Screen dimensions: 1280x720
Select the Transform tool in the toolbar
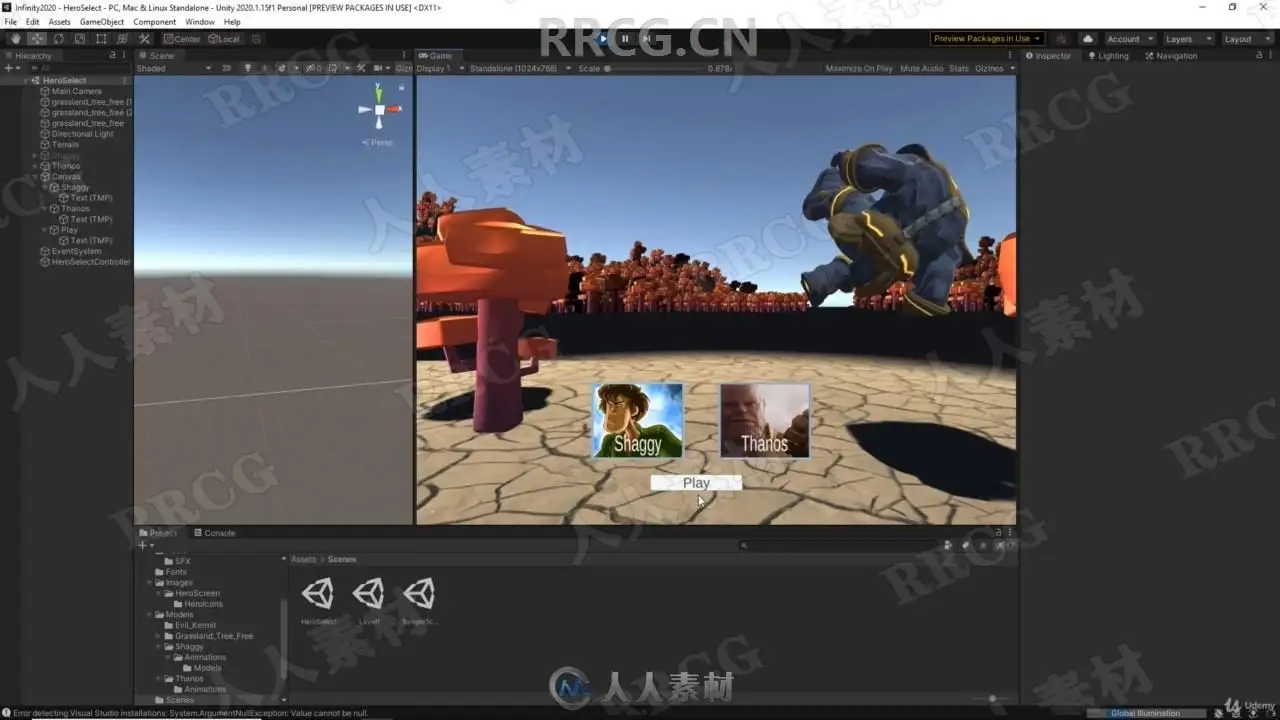(x=123, y=39)
